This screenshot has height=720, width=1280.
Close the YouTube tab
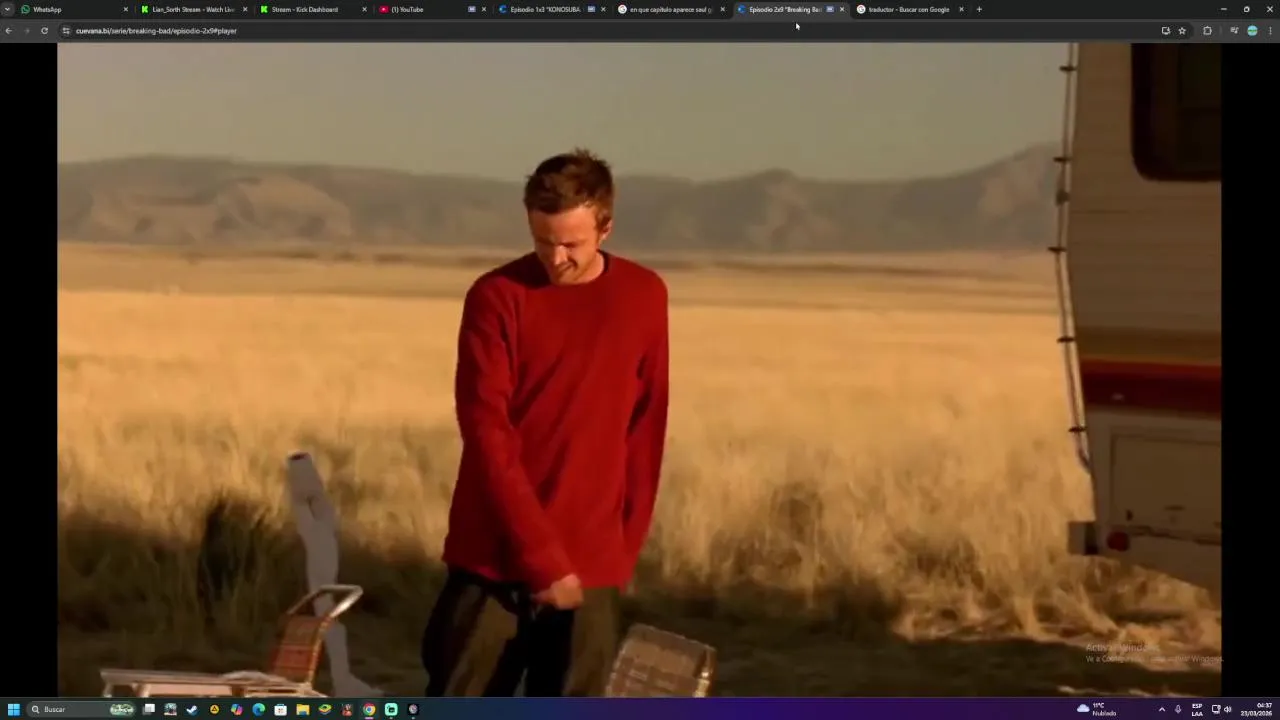(484, 9)
